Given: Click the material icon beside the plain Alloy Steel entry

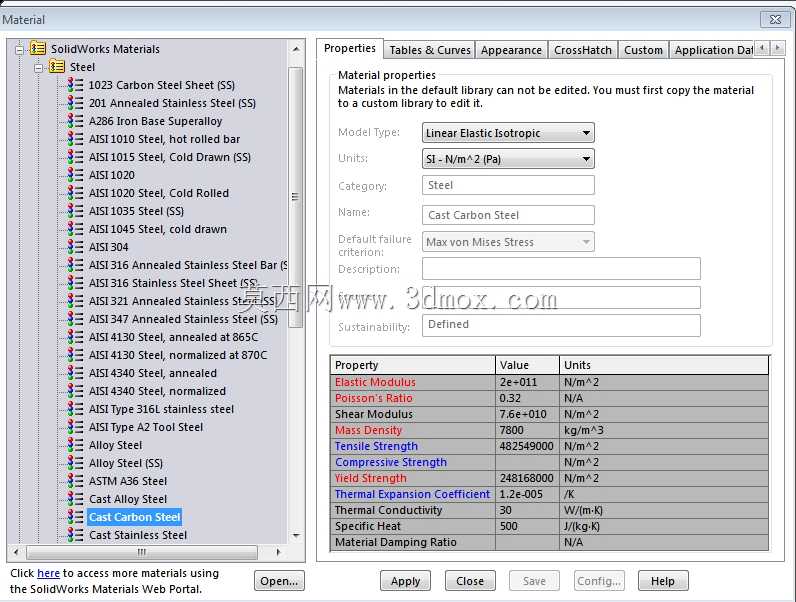Looking at the screenshot, I should coord(76,445).
